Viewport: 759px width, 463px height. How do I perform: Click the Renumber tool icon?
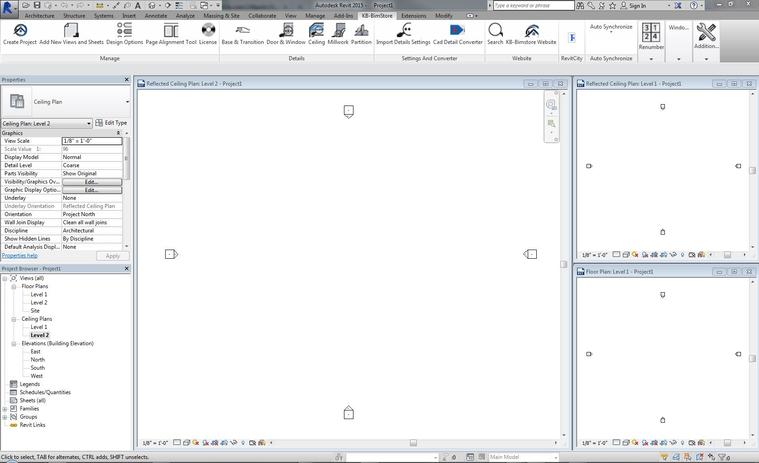click(x=651, y=35)
